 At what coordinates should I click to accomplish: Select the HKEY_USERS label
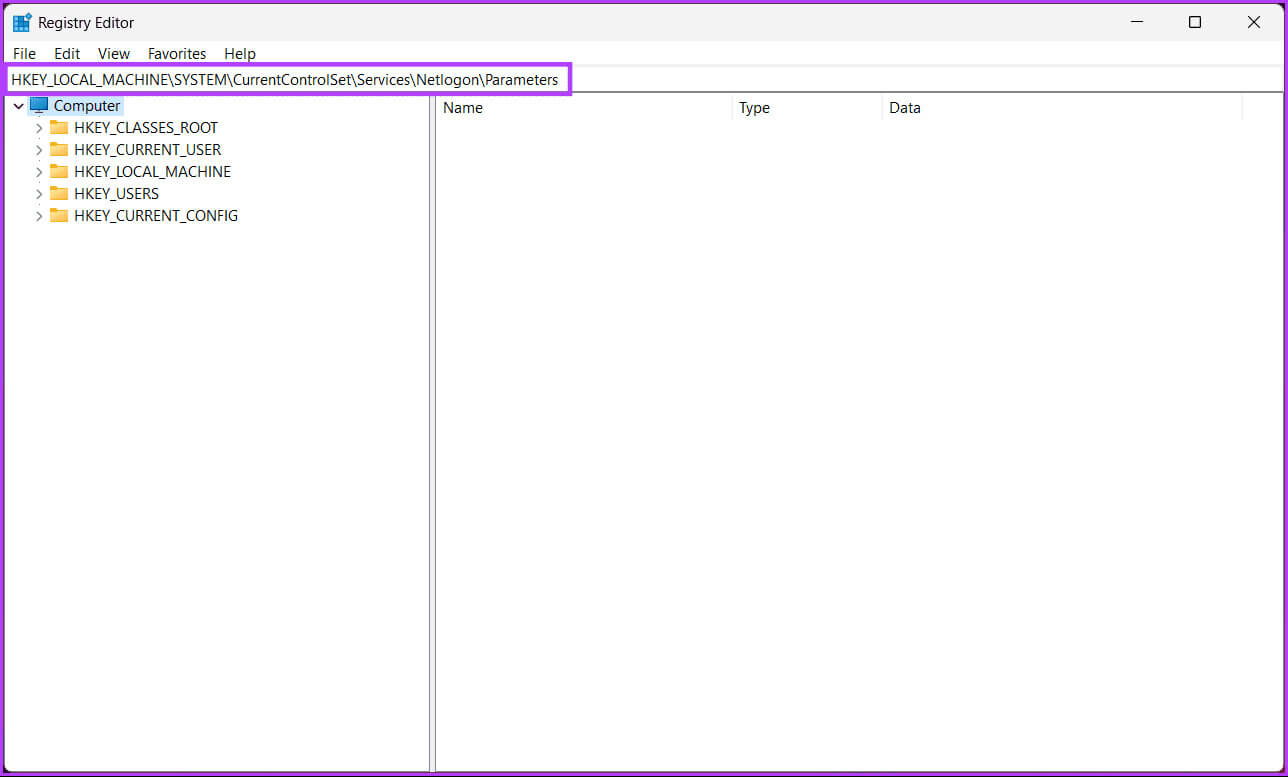[116, 193]
